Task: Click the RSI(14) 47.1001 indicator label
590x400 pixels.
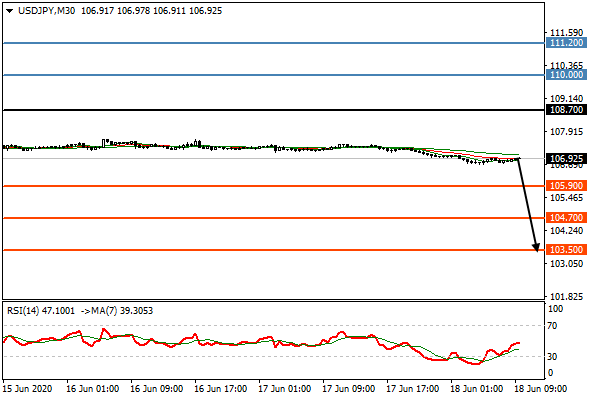Action: [41, 311]
